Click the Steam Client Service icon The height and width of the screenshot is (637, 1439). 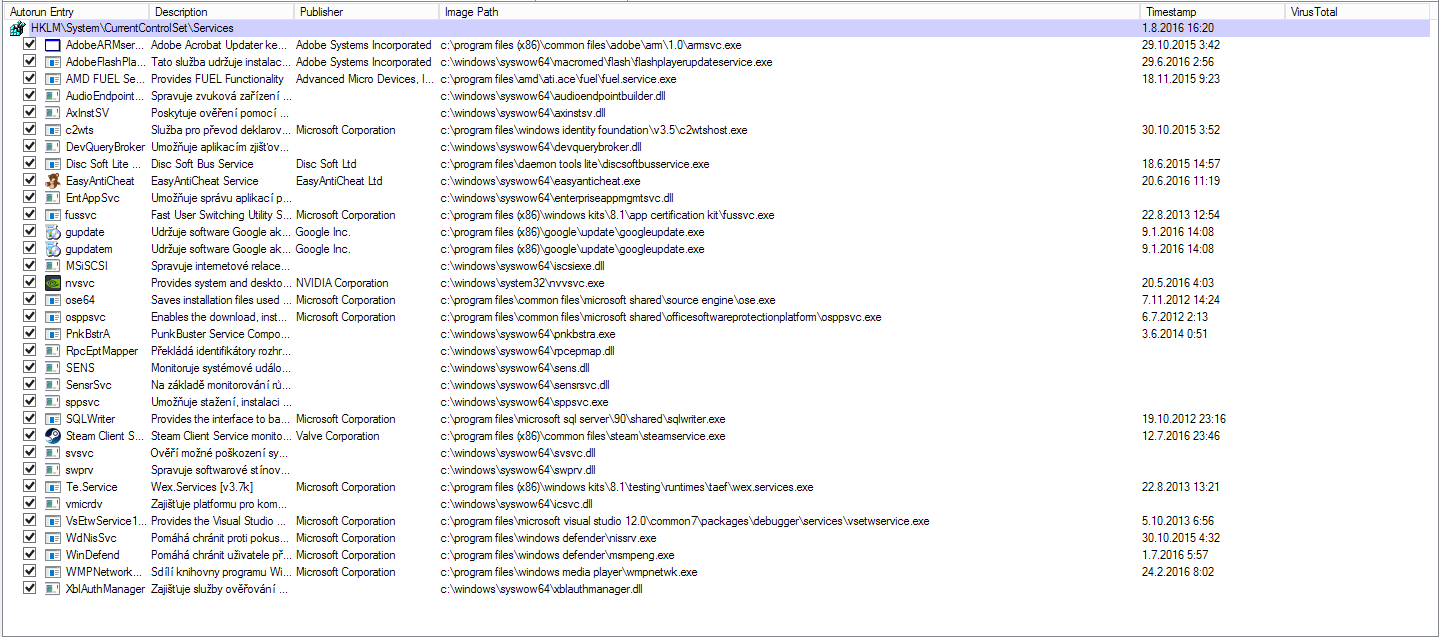coord(53,436)
